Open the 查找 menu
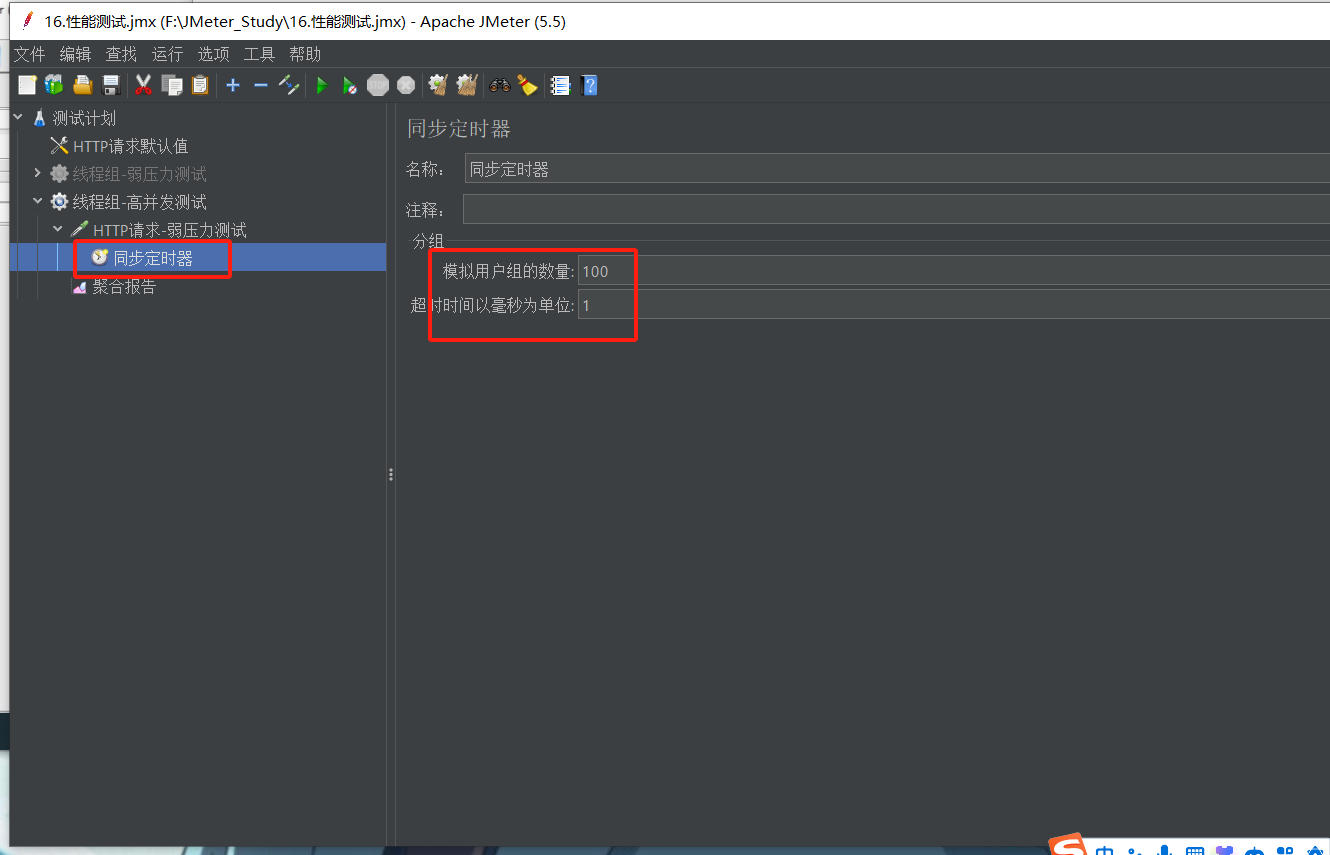The width and height of the screenshot is (1330, 855). point(121,54)
